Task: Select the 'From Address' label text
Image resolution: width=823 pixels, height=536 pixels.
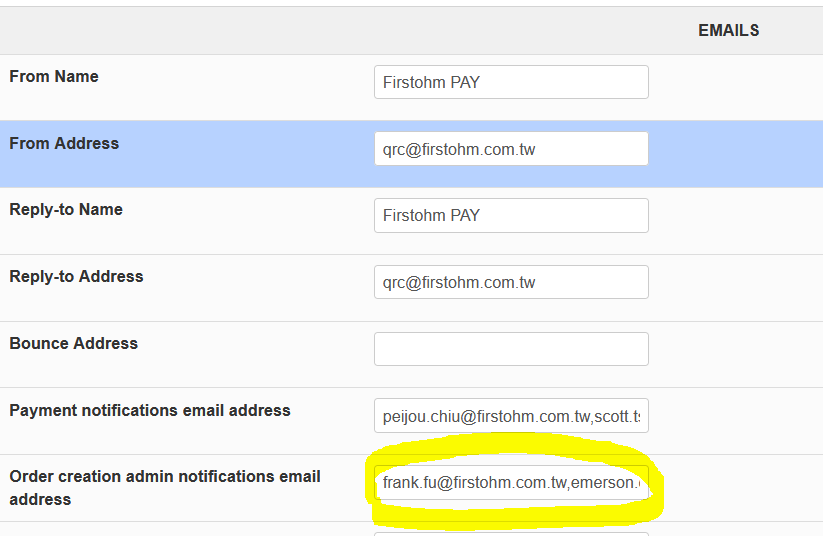Action: click(64, 144)
